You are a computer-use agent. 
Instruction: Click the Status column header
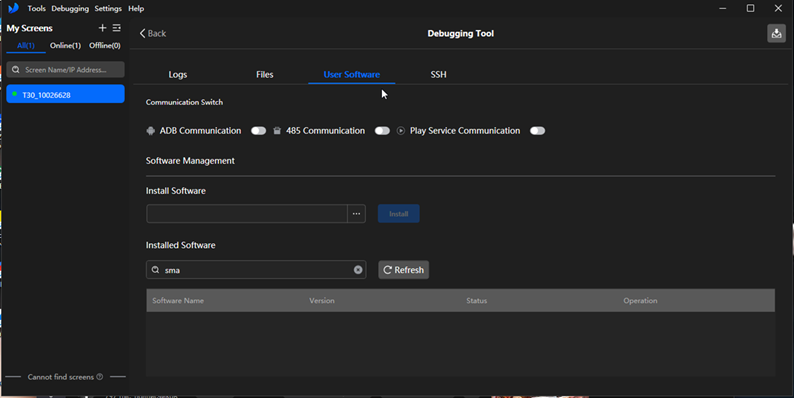coord(477,301)
